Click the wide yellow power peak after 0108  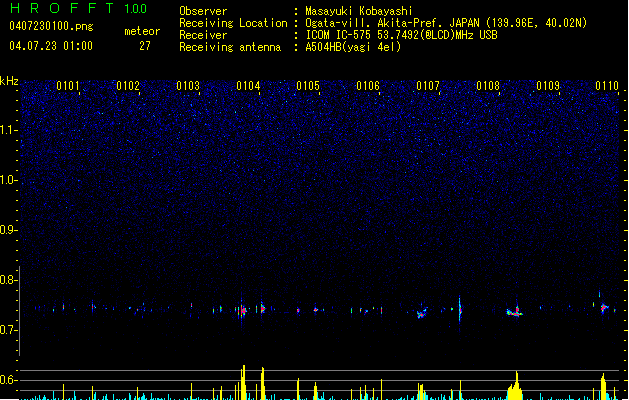(515, 386)
